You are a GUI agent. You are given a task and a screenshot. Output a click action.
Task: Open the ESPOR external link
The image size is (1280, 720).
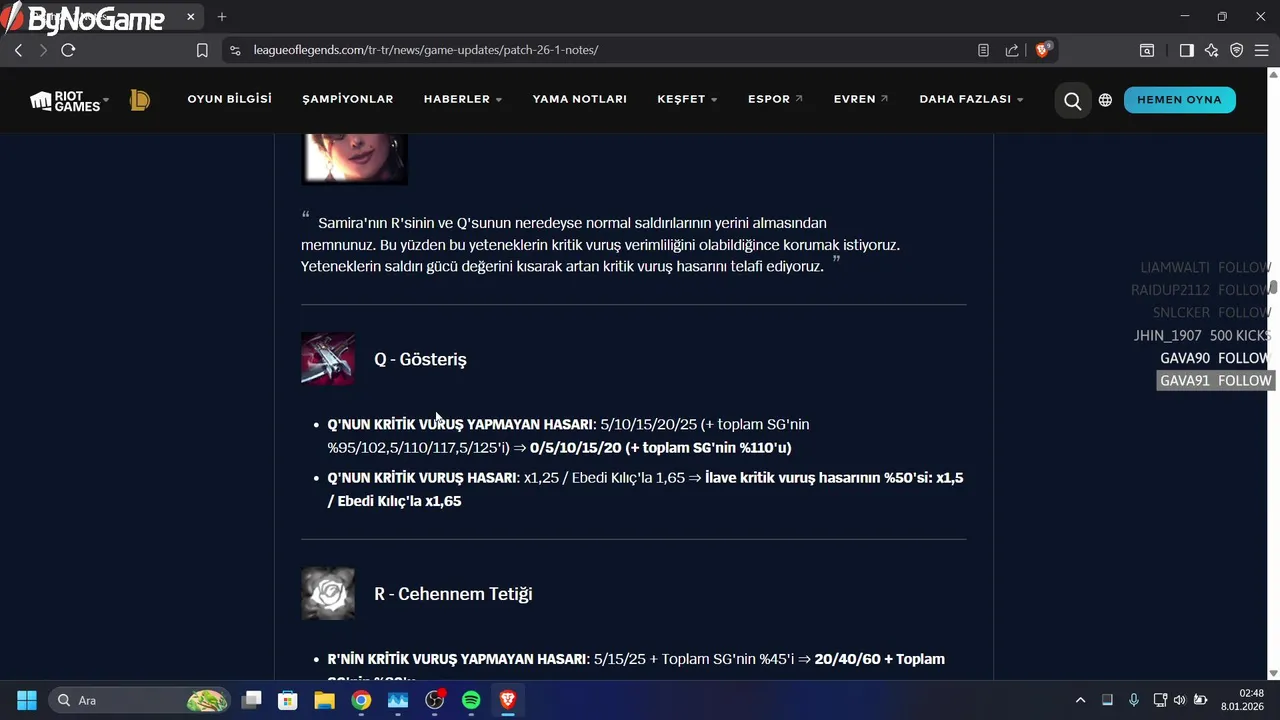tap(775, 99)
